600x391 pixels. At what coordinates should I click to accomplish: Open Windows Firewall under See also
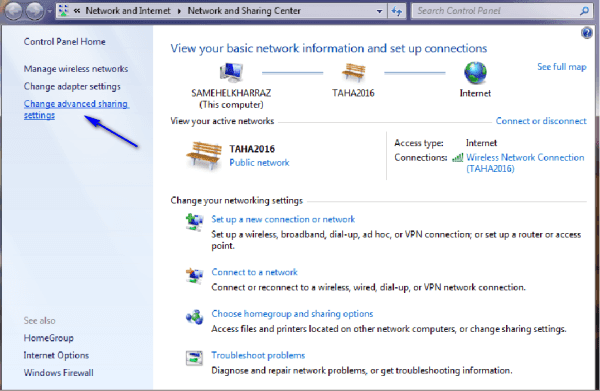[59, 373]
